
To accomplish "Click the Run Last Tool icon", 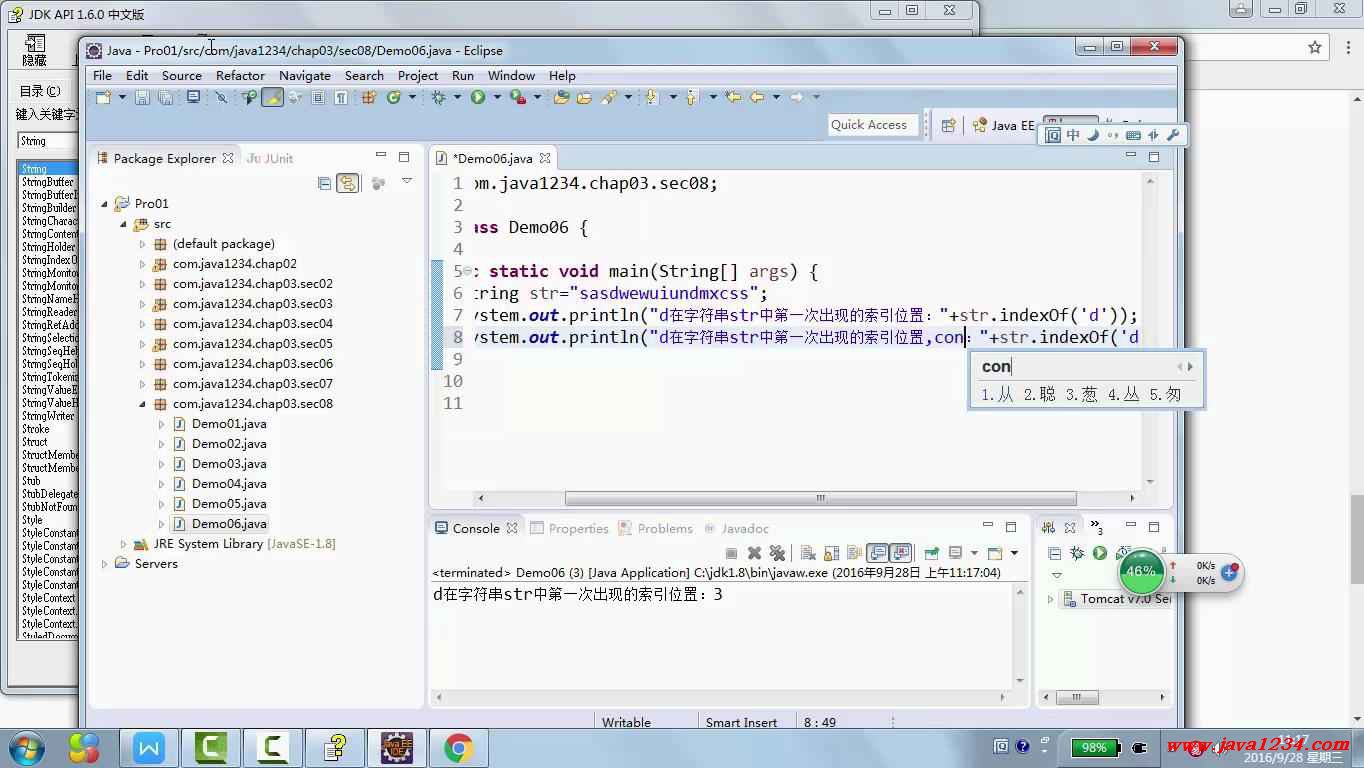I will coord(518,97).
